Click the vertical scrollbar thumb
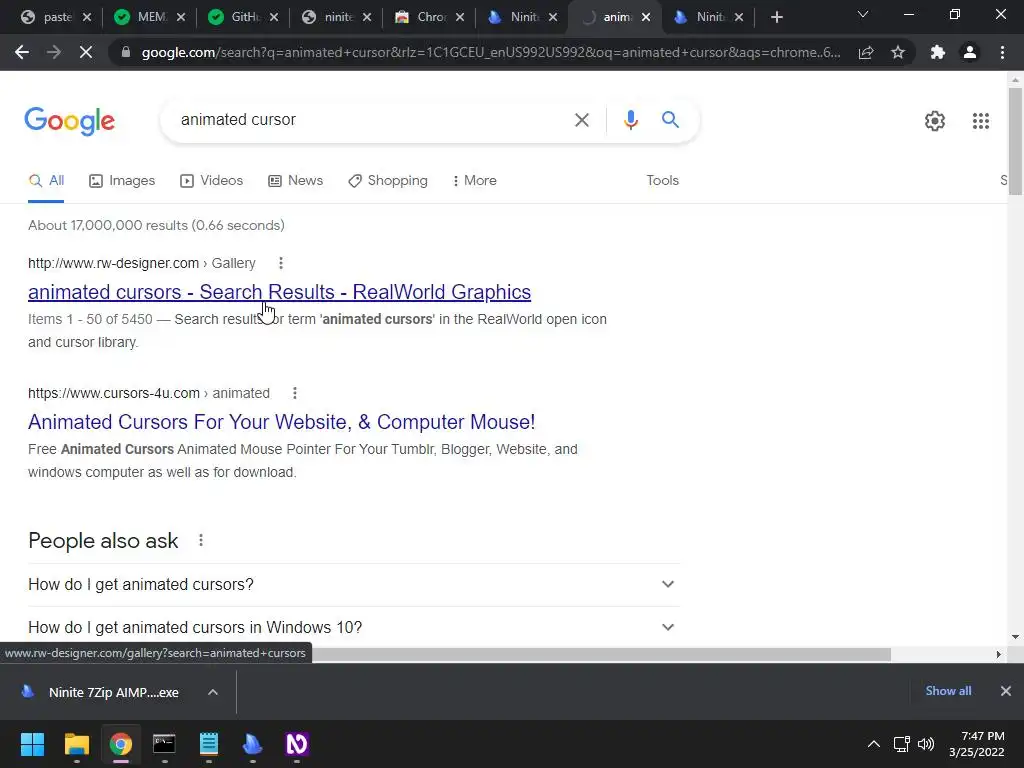 1015,140
